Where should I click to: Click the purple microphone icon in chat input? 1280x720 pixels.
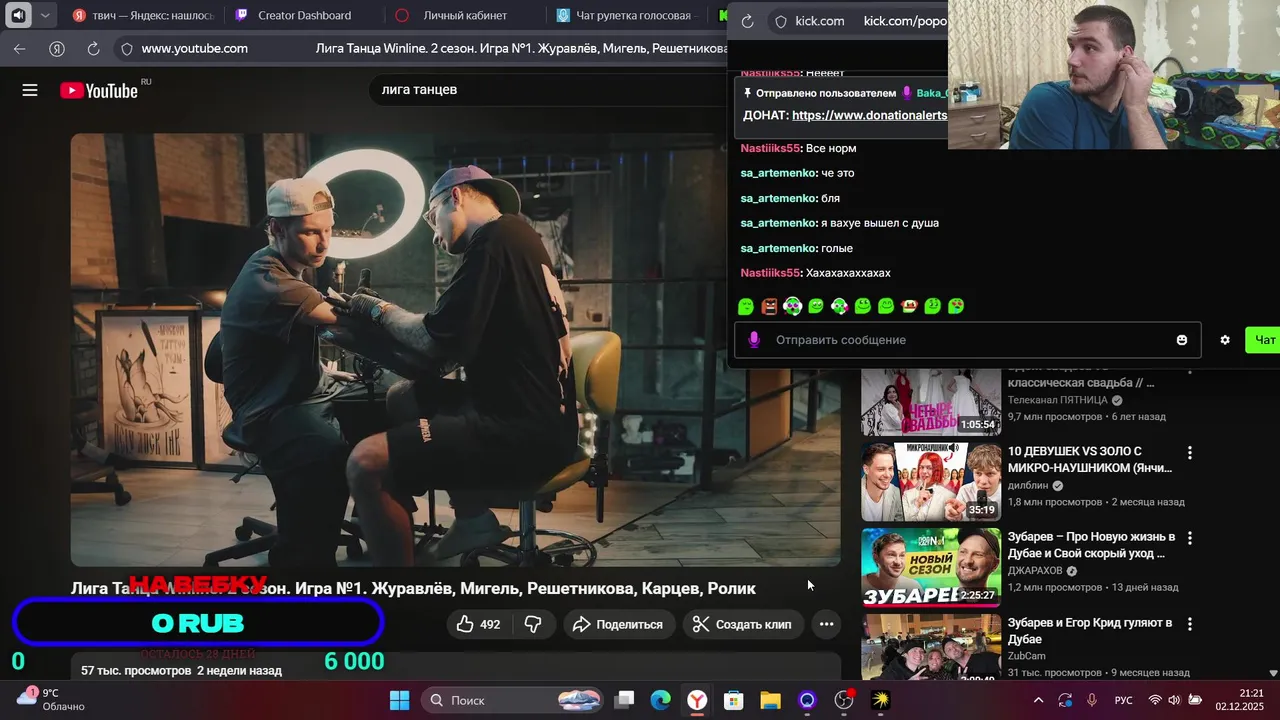pos(754,340)
